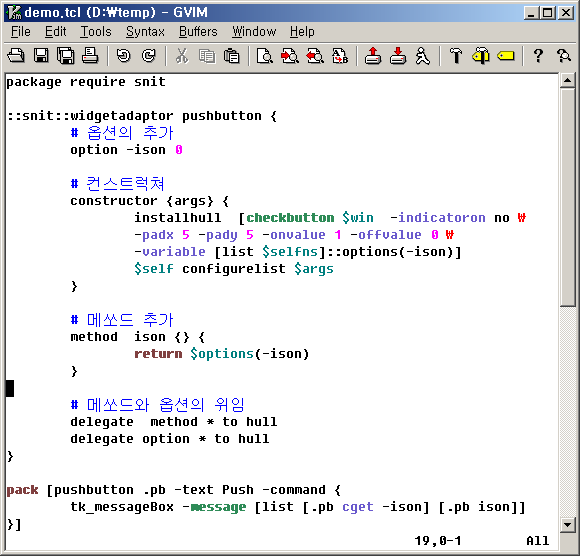Paste from clipboard toolbar icon
580x556 pixels.
pos(232,56)
